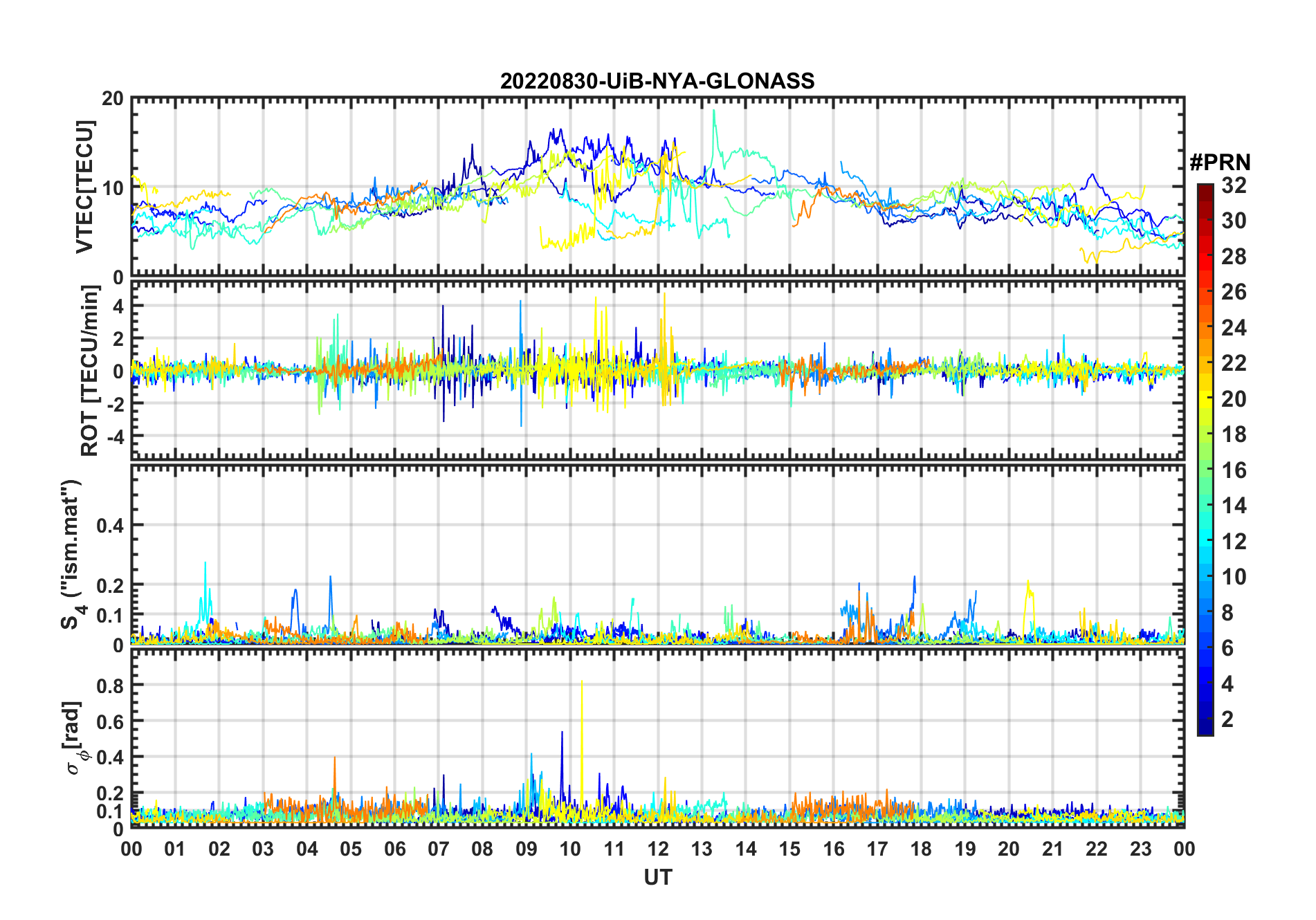The height and width of the screenshot is (920, 1316).
Task: Click the 23 hour tick label on UT axis
Action: pos(1140,849)
